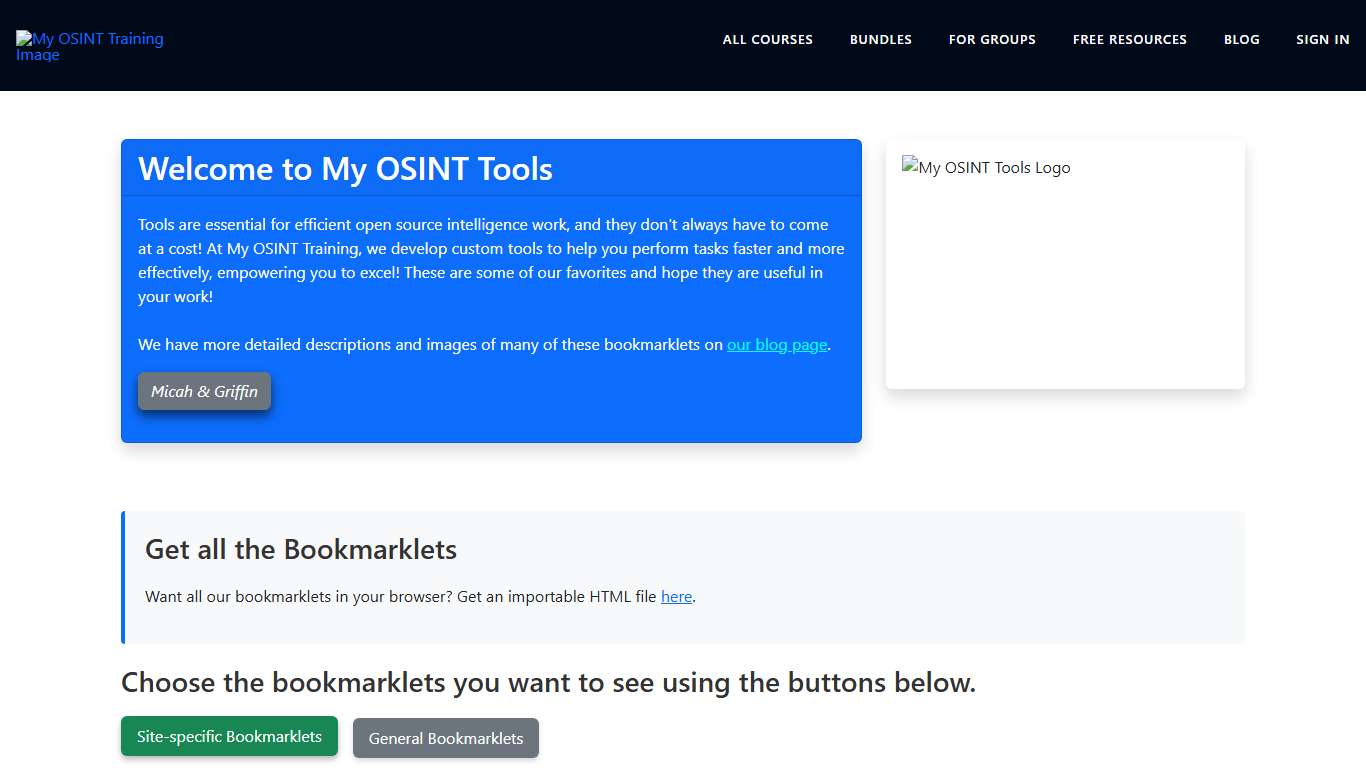This screenshot has width=1366, height=768.
Task: Switch to General Bookmarklets
Action: click(x=445, y=738)
